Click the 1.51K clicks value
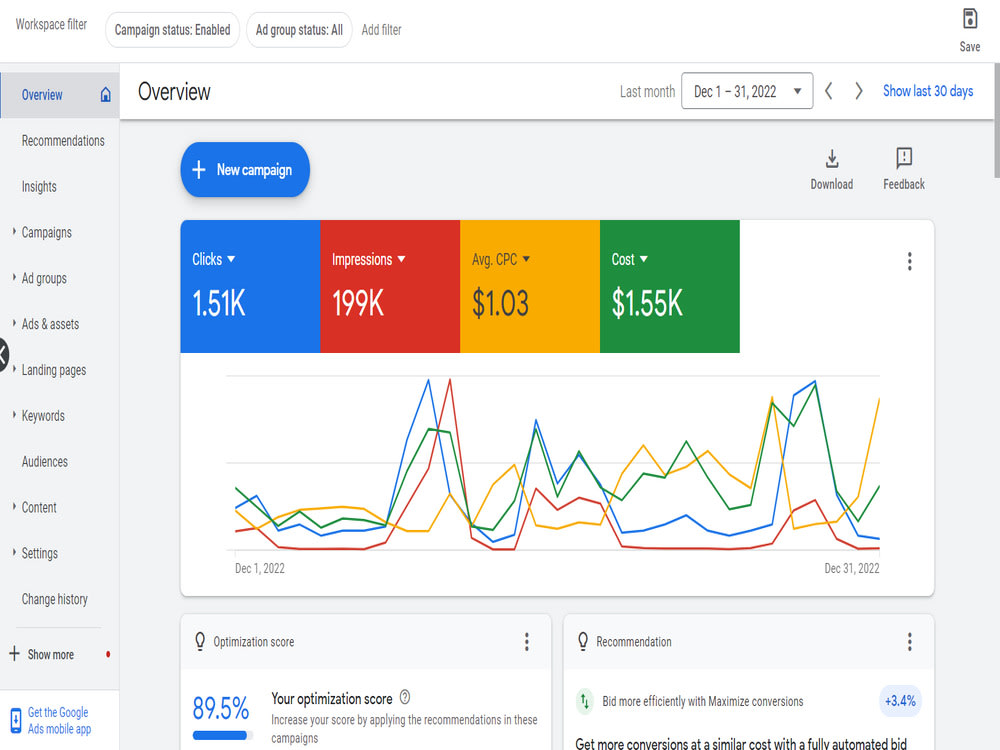The image size is (1000, 750). (x=218, y=303)
